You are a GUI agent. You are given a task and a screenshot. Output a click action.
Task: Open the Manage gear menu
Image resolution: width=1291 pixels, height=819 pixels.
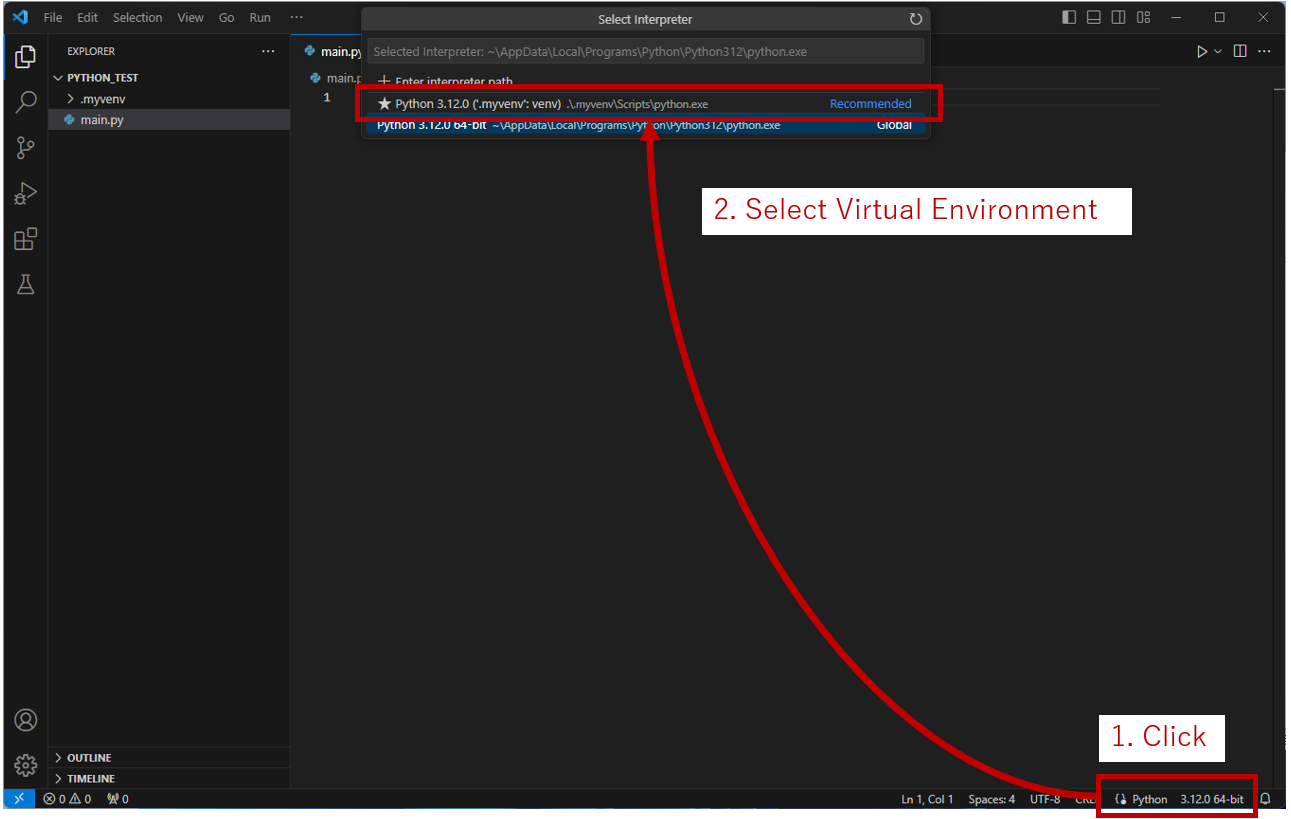pos(26,766)
